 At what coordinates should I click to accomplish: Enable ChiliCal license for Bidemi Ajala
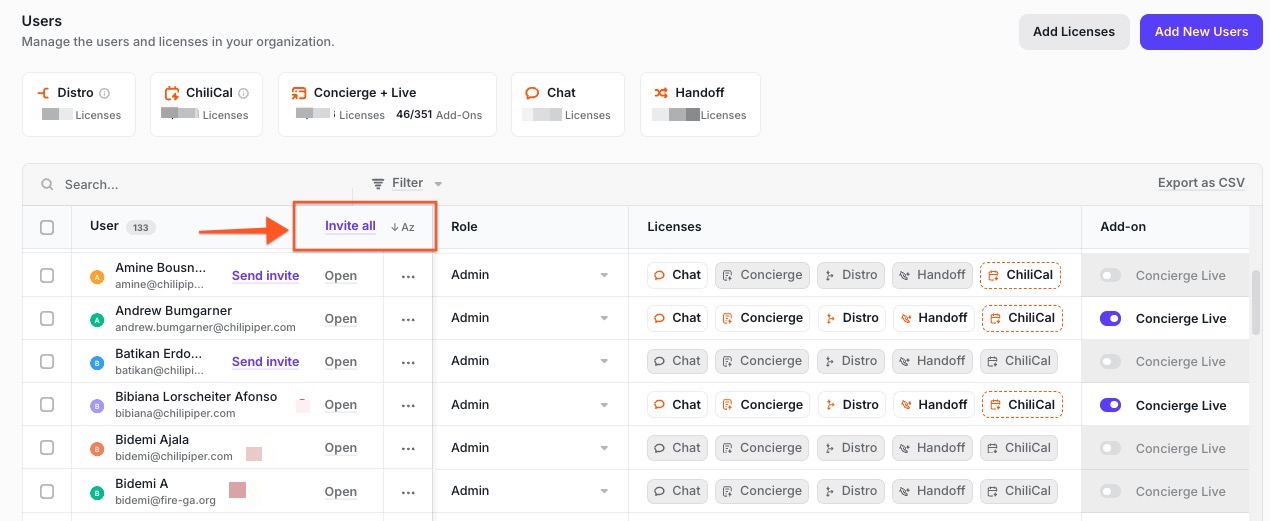[1018, 448]
